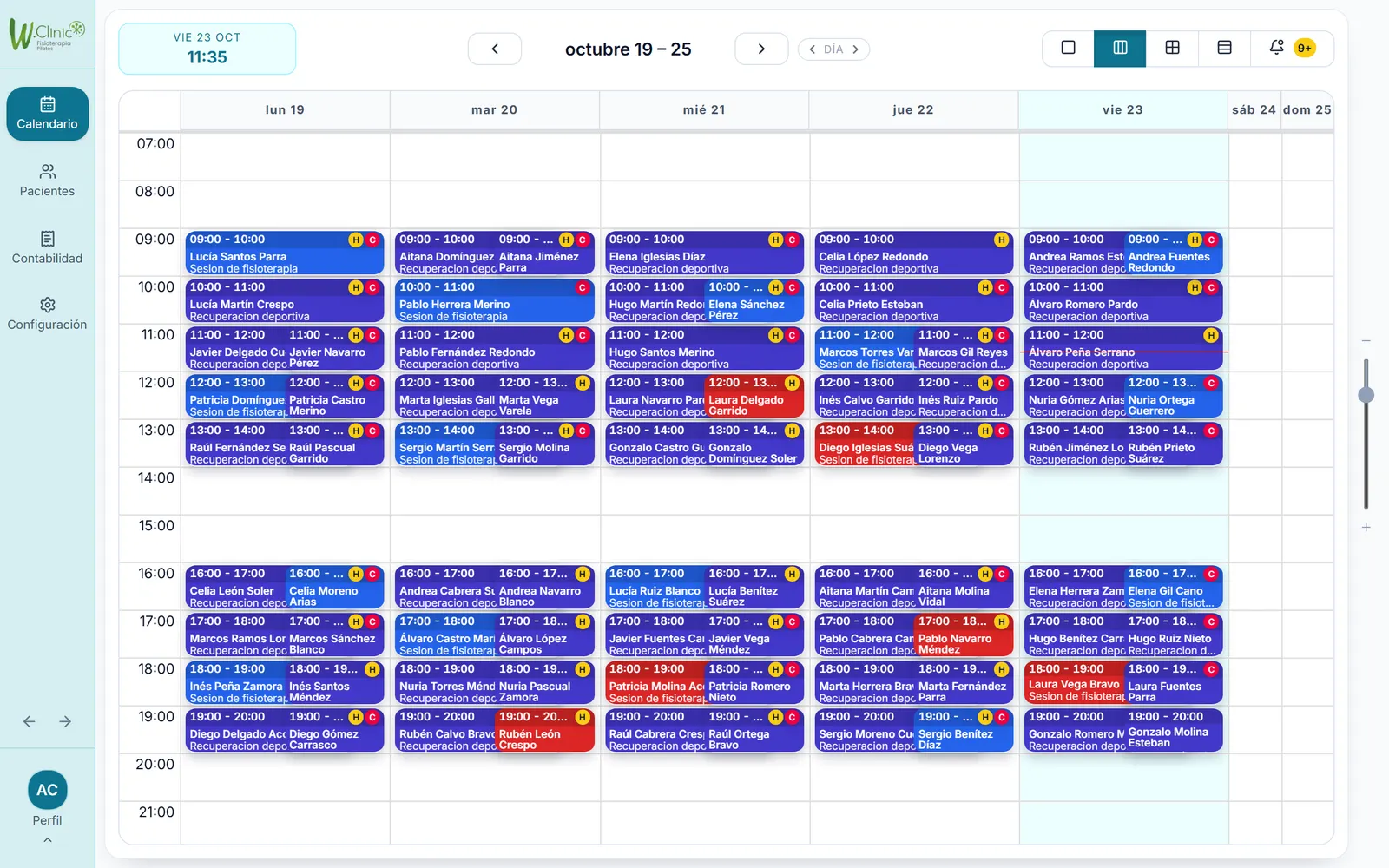The height and width of the screenshot is (868, 1389).
Task: Click H badge on Pablo Fernández Redondo appointment
Action: 566,335
